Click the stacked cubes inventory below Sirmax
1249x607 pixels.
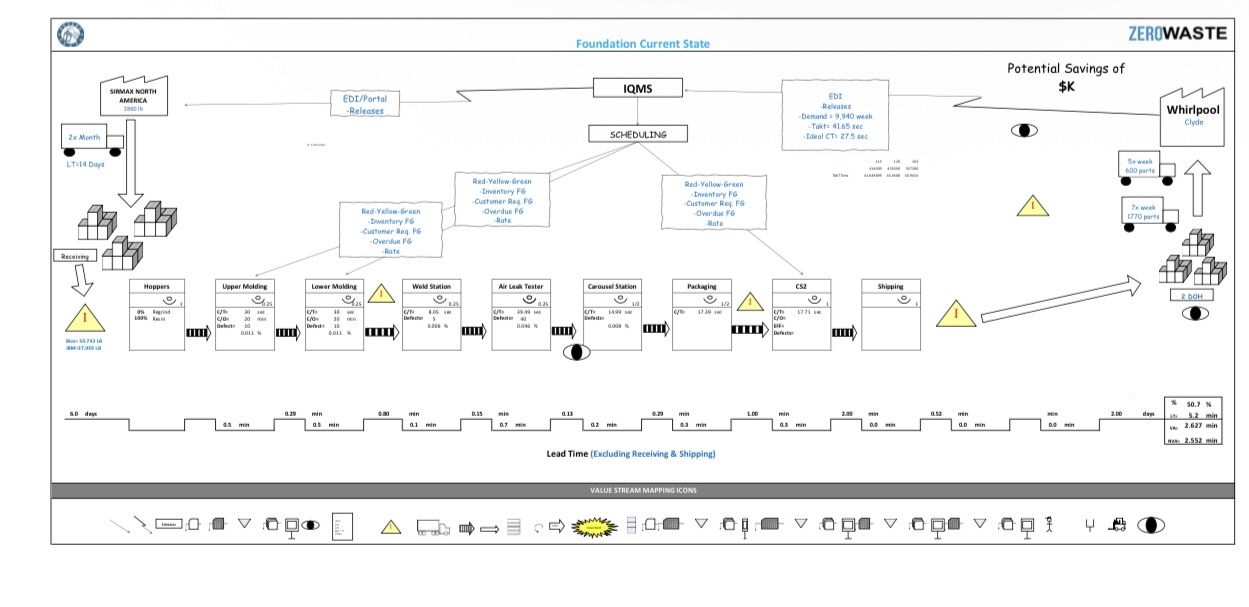(x=127, y=234)
